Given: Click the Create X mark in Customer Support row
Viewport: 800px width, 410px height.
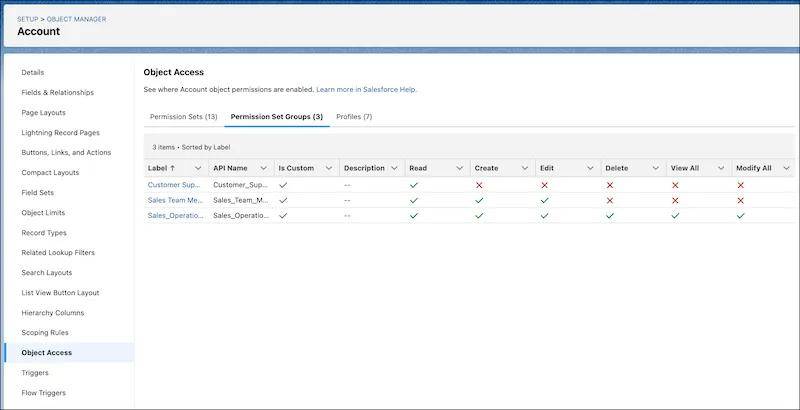Looking at the screenshot, I should [479, 185].
